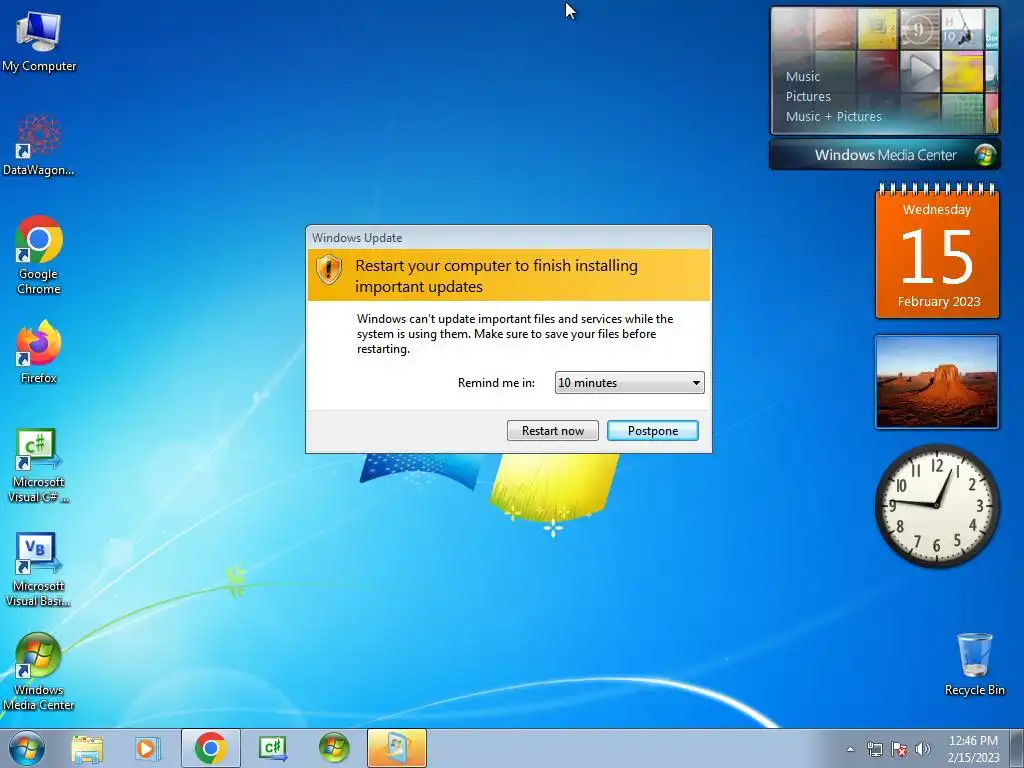Click the analog clock gadget
This screenshot has height=768, width=1024.
coord(936,505)
